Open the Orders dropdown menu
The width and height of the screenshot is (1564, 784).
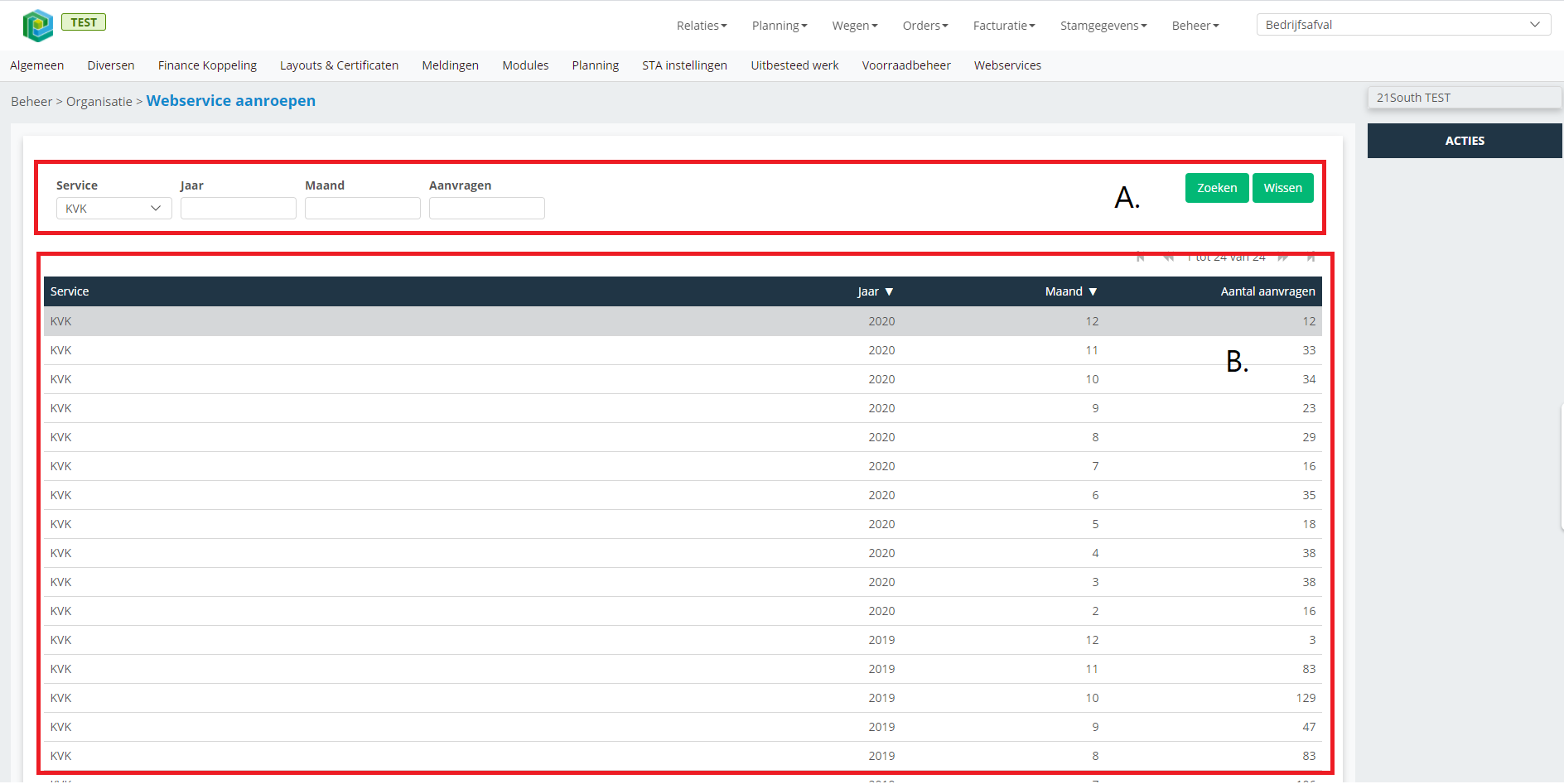click(x=925, y=26)
